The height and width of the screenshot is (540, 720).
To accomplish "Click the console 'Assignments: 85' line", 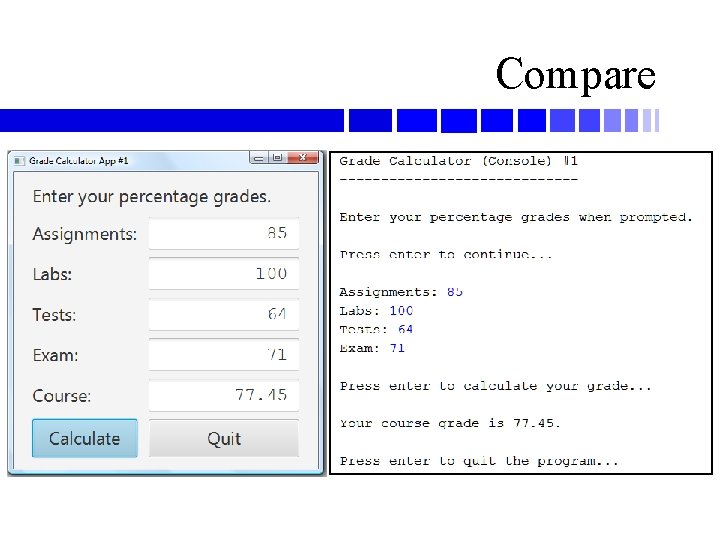I will tap(401, 292).
